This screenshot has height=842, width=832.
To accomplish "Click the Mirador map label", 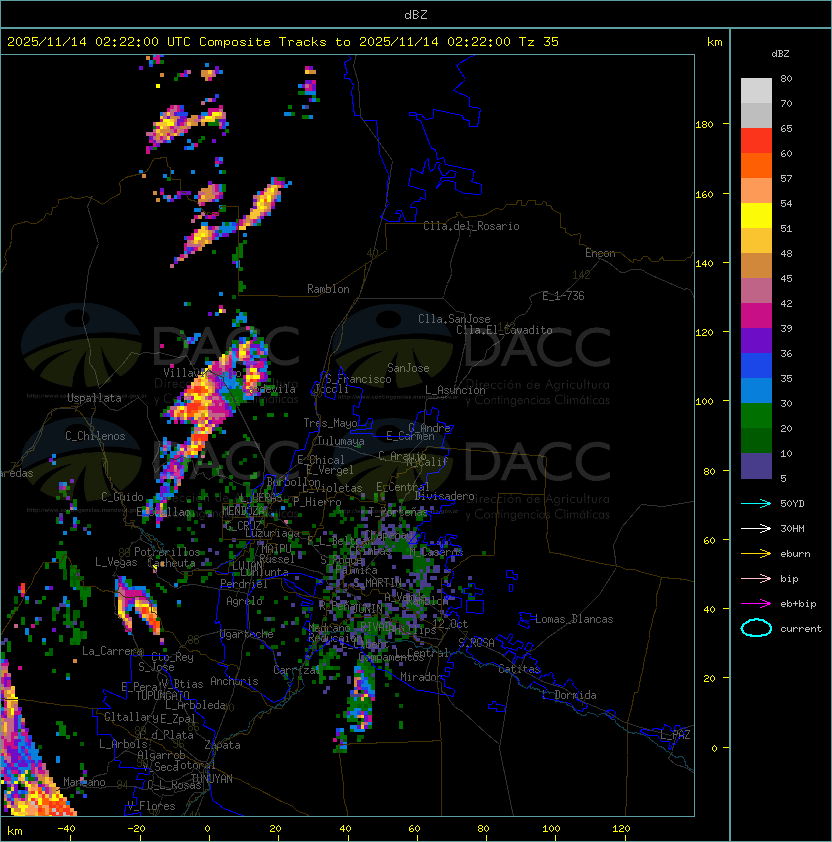I will pos(422,677).
